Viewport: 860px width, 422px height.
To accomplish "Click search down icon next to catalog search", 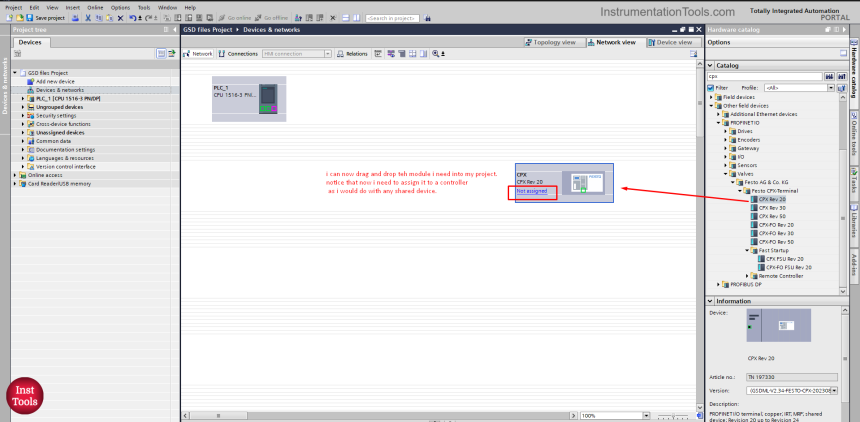I will coord(829,77).
